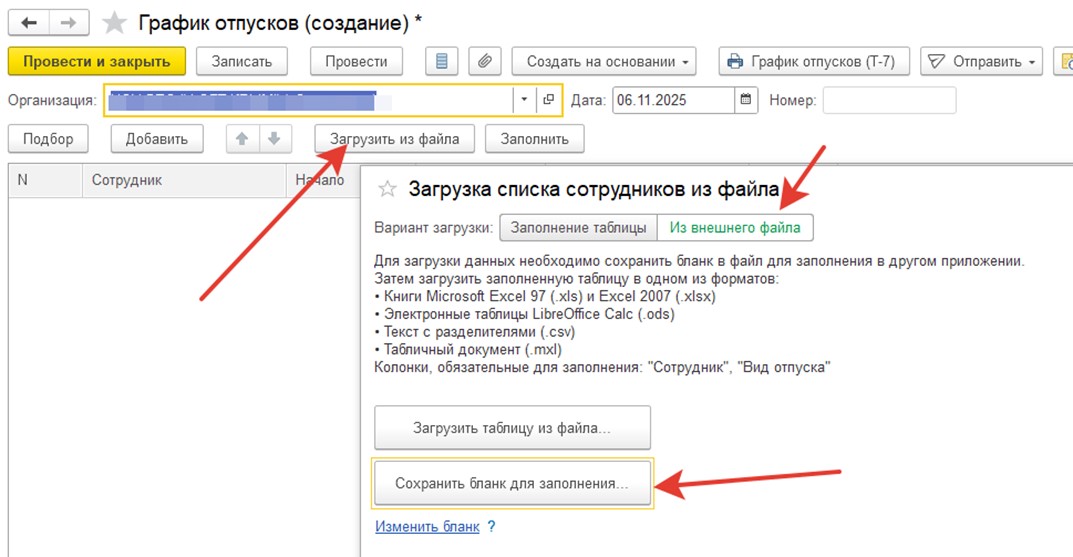
Task: Click the forward navigation arrow
Action: tap(68, 22)
